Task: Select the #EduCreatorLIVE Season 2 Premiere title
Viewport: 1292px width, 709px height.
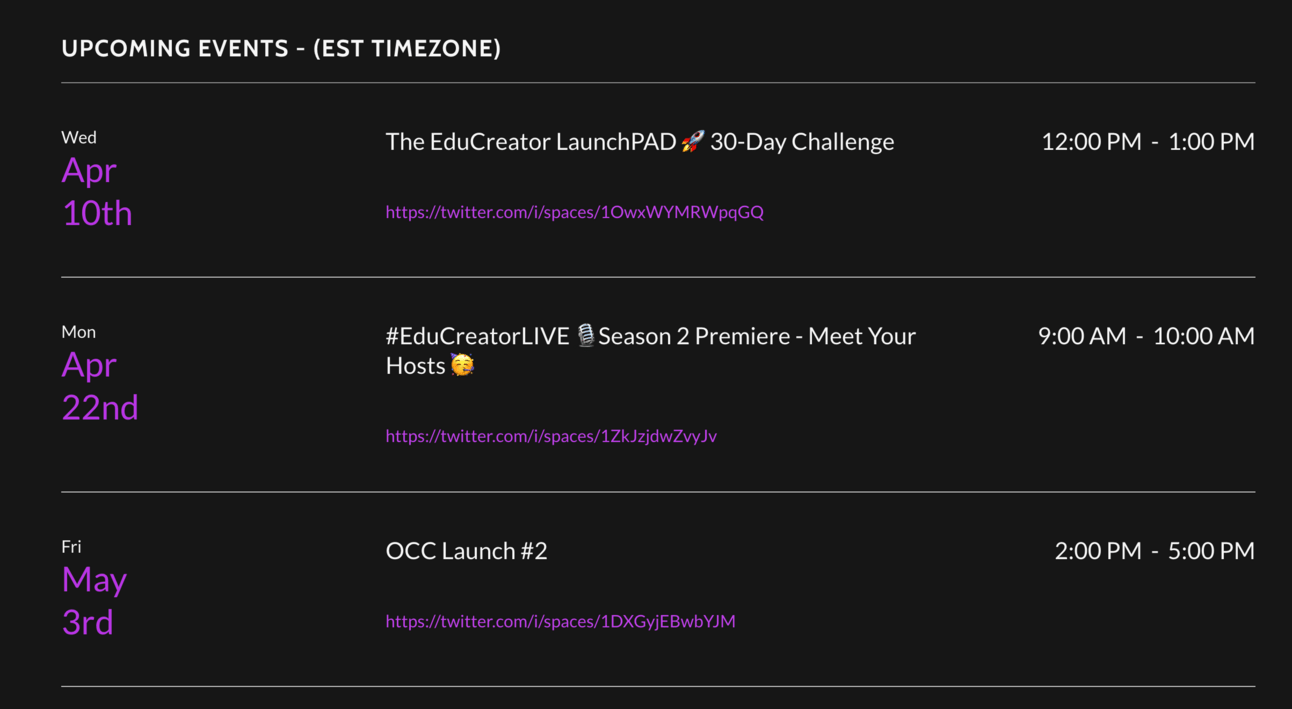Action: [651, 351]
